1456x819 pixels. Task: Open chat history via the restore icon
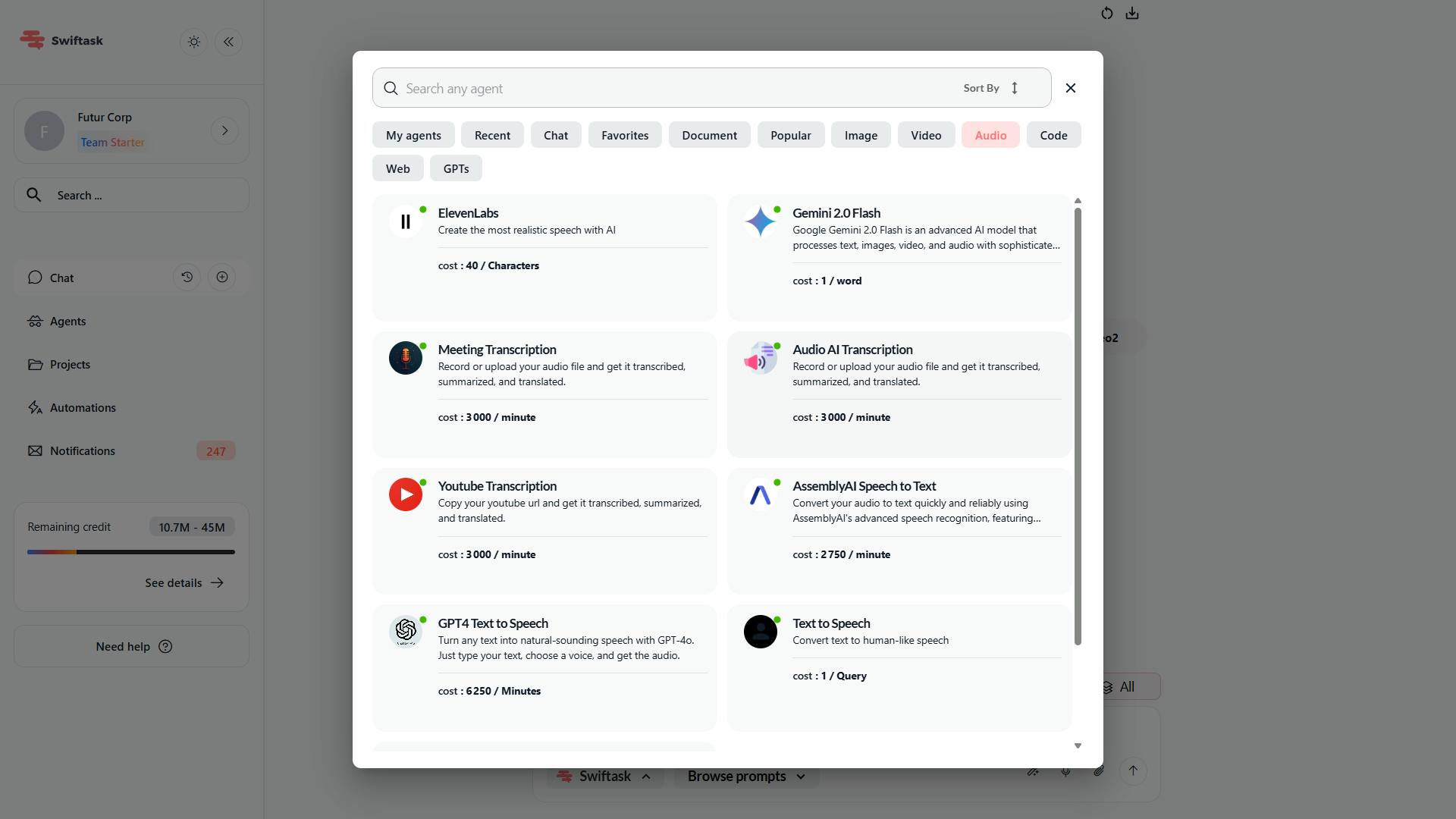187,277
